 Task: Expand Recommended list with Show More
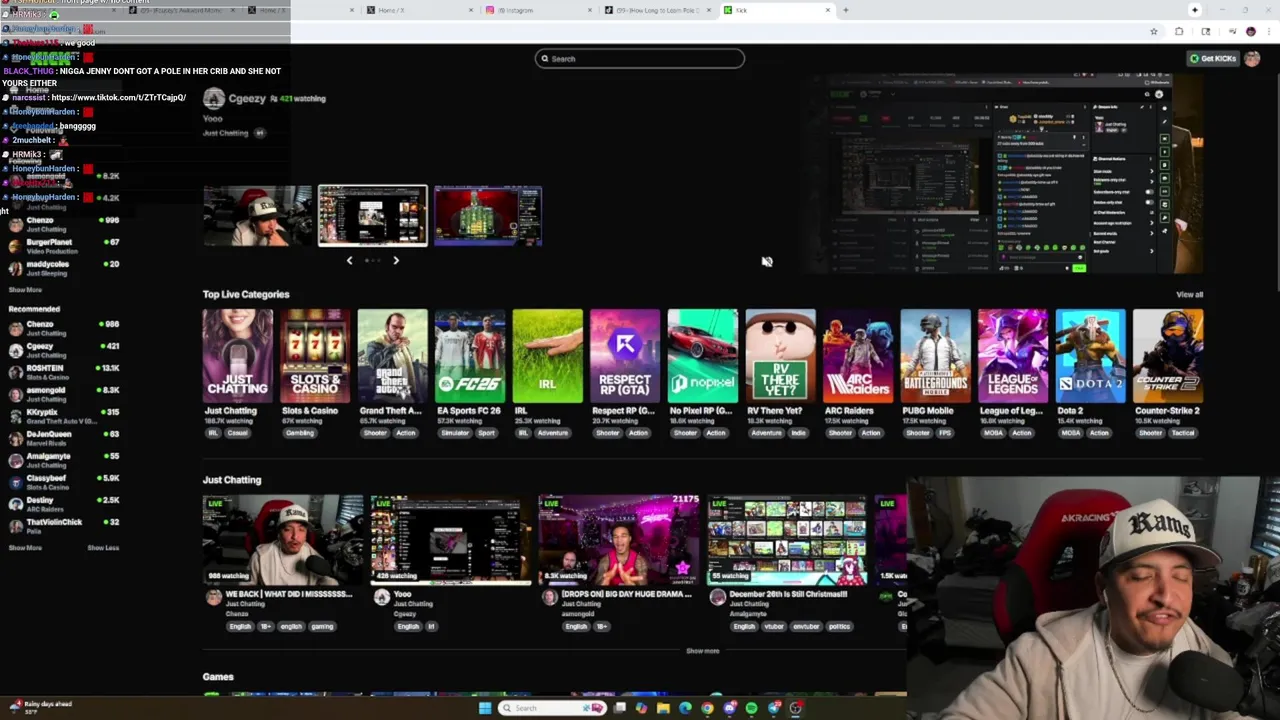point(25,548)
